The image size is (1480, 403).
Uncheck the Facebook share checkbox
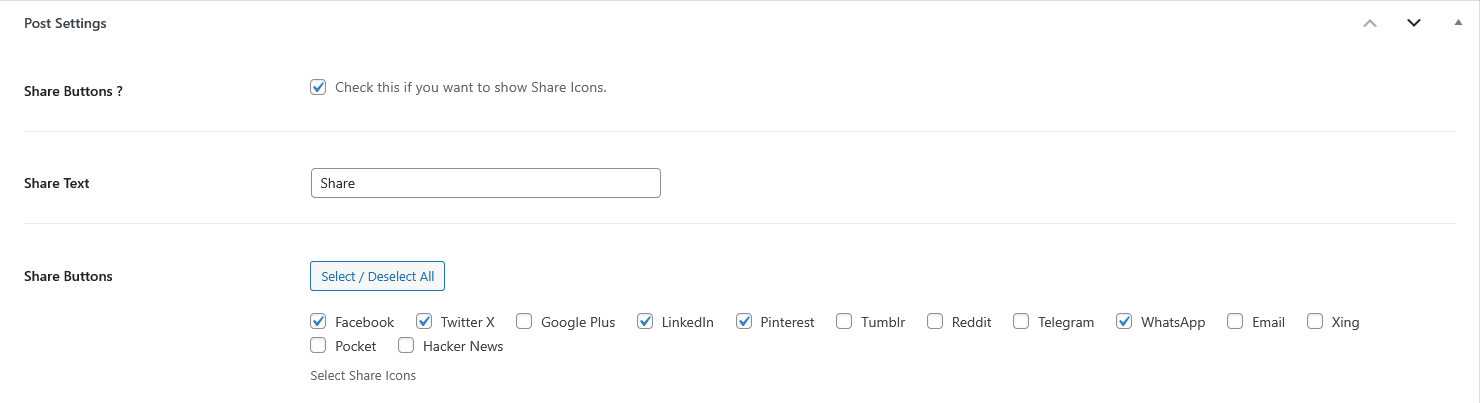point(319,322)
